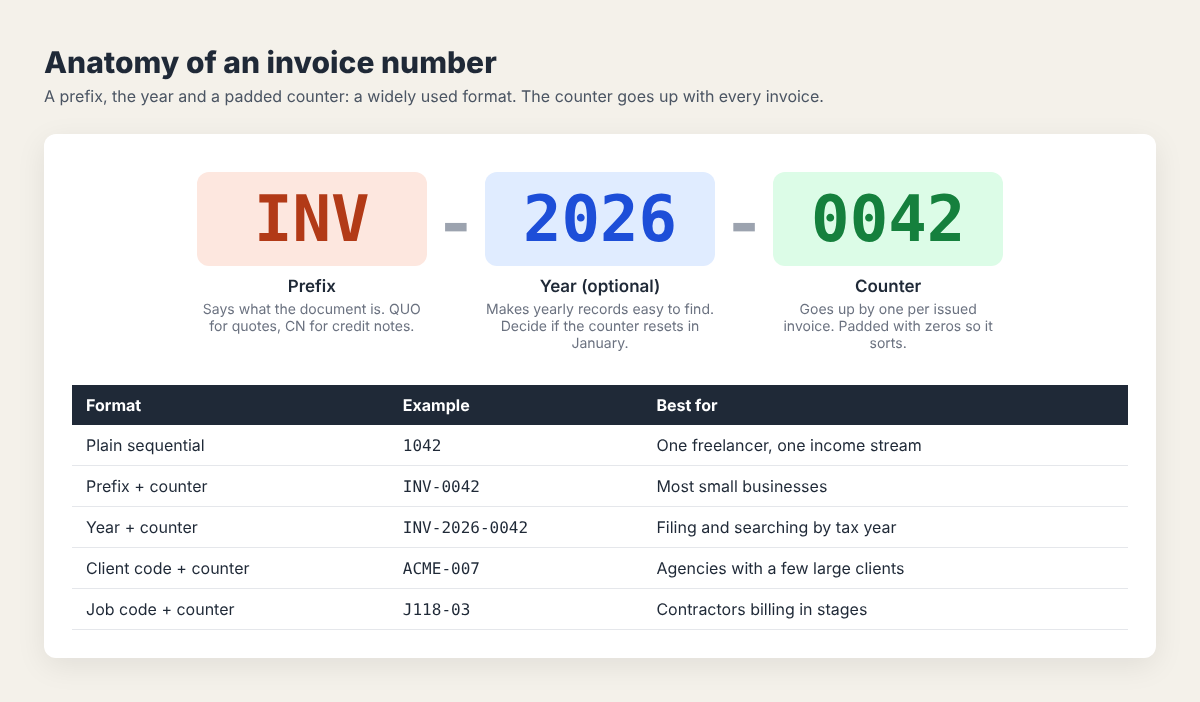
Task: Click "Agencies with a few large clients"
Action: click(x=780, y=568)
